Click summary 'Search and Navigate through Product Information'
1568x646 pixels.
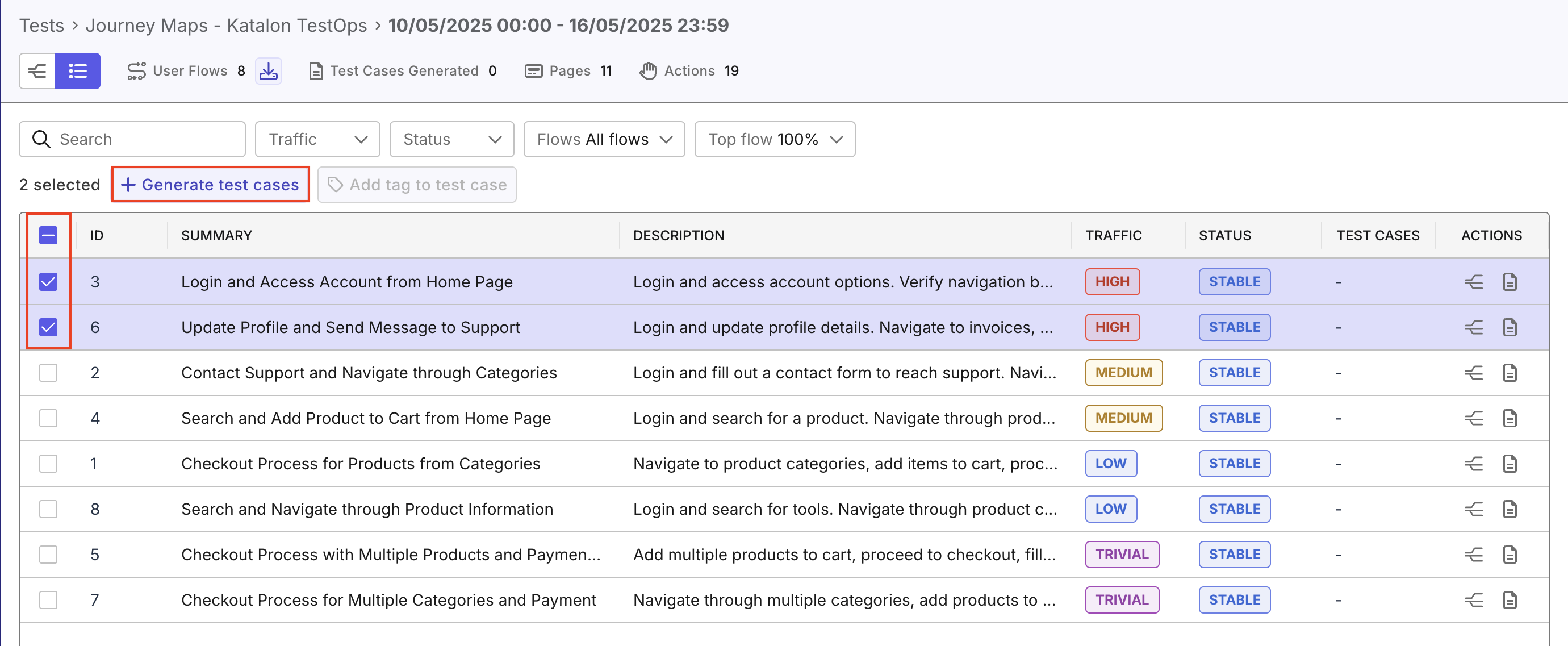coord(367,509)
